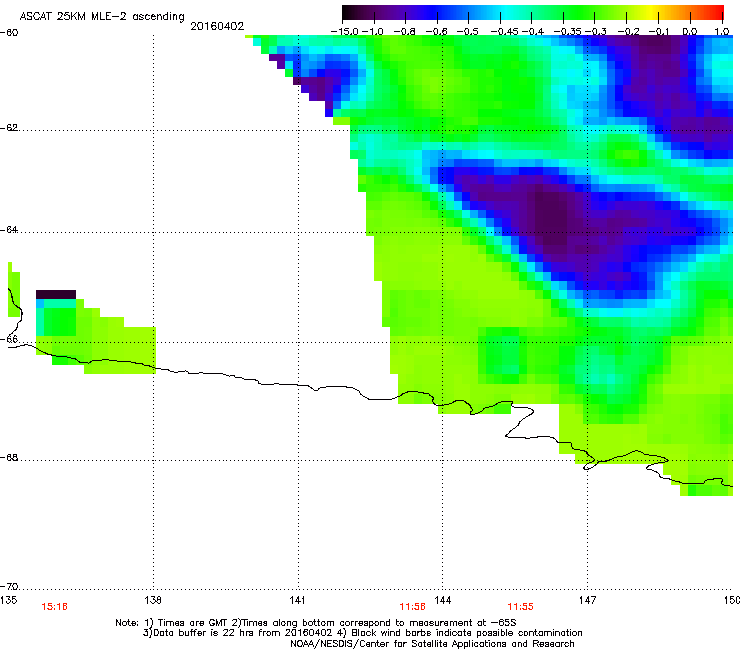Select the 141 longitude label
The image size is (740, 650).
coord(297,600)
